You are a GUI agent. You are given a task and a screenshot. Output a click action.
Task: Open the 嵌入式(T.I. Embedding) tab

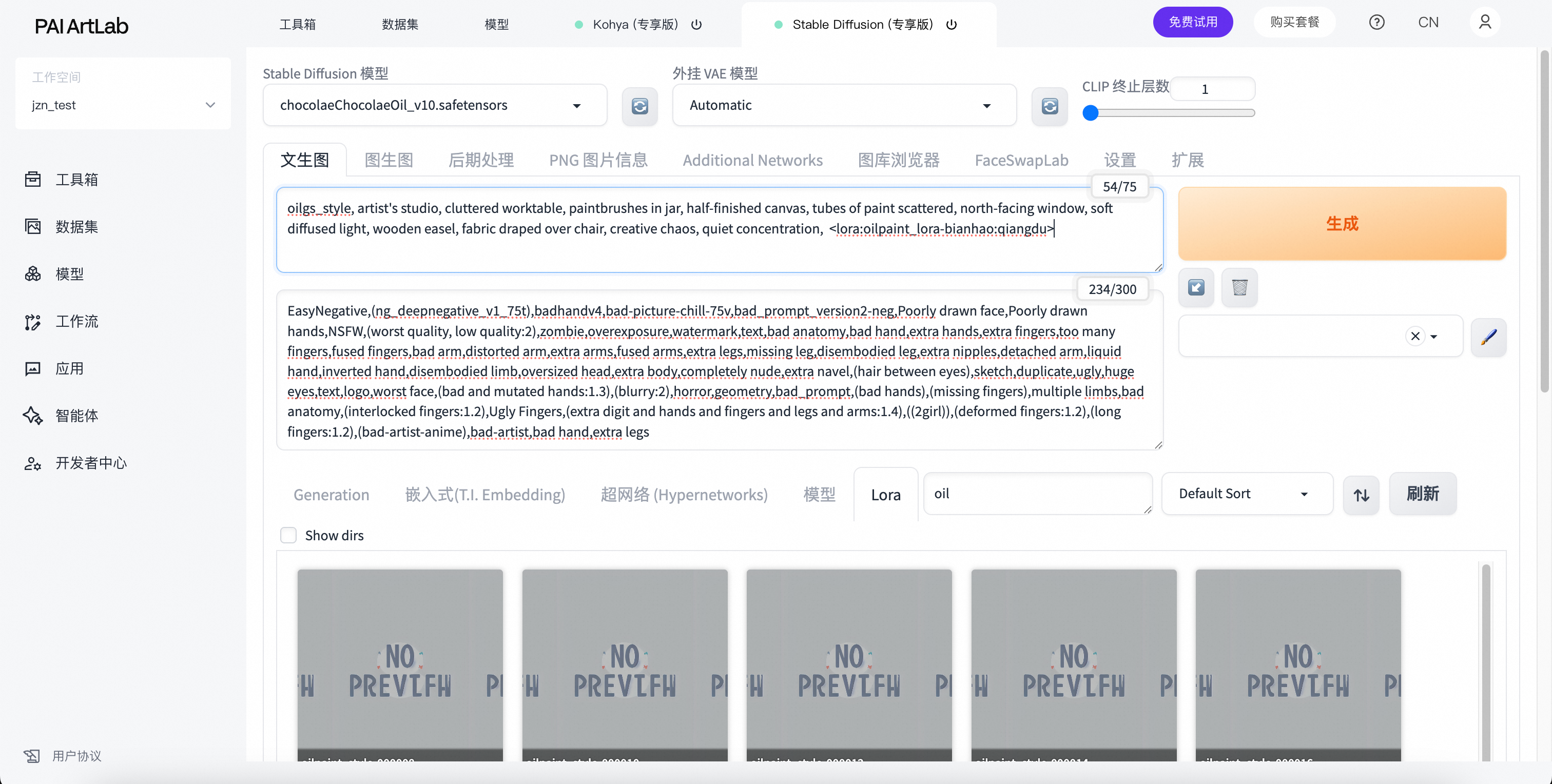[485, 495]
